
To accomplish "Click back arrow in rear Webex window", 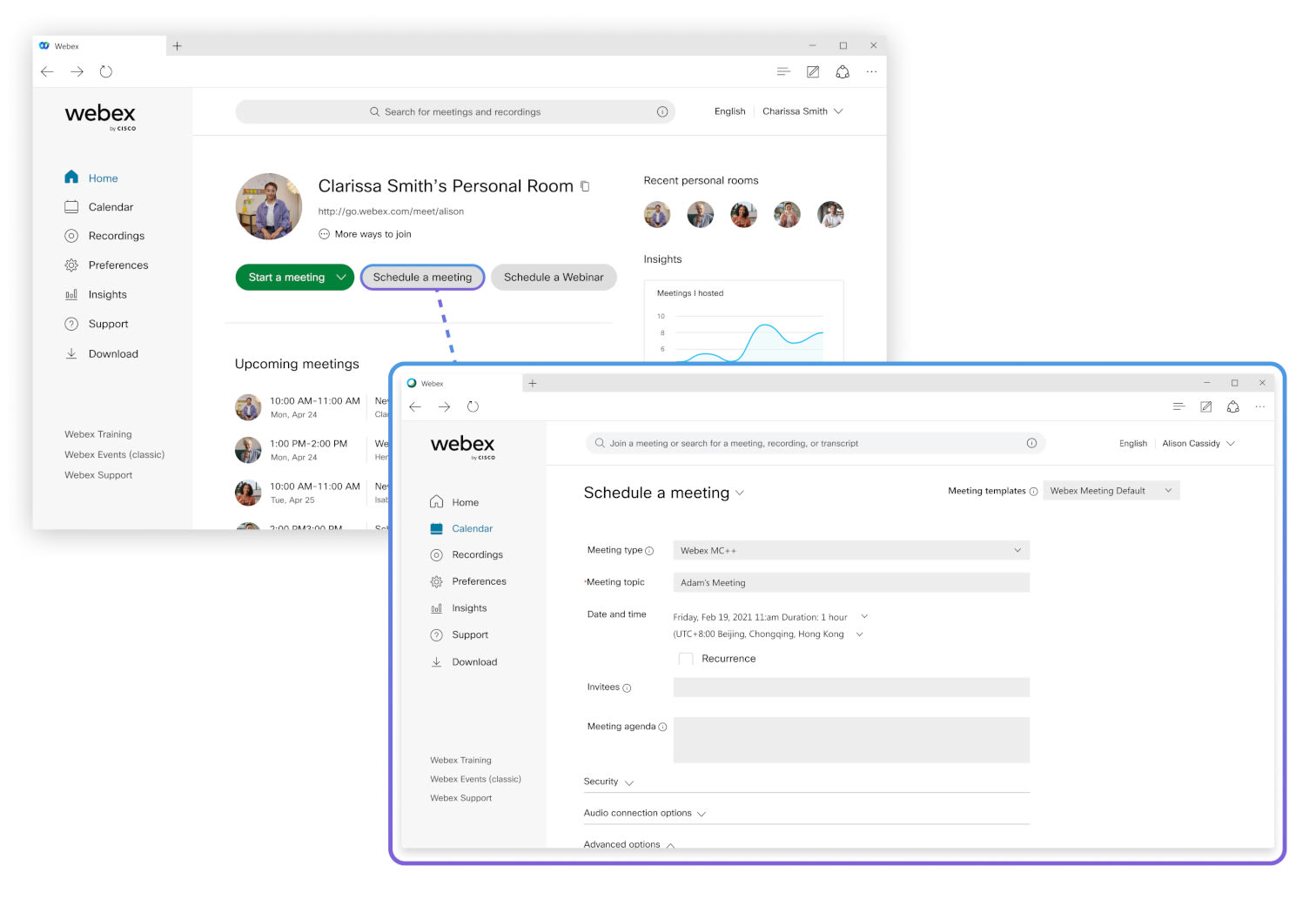I will pyautogui.click(x=47, y=71).
